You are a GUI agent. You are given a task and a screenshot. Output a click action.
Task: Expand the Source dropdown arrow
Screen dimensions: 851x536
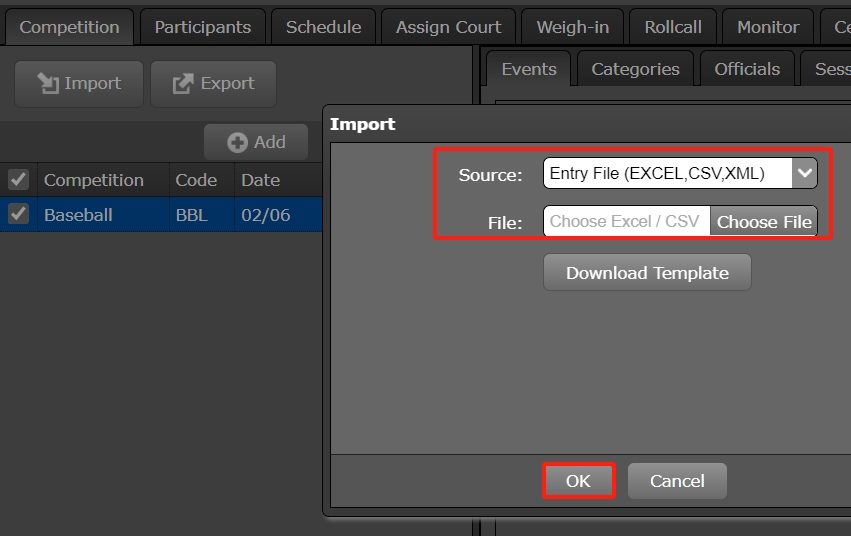pos(804,173)
